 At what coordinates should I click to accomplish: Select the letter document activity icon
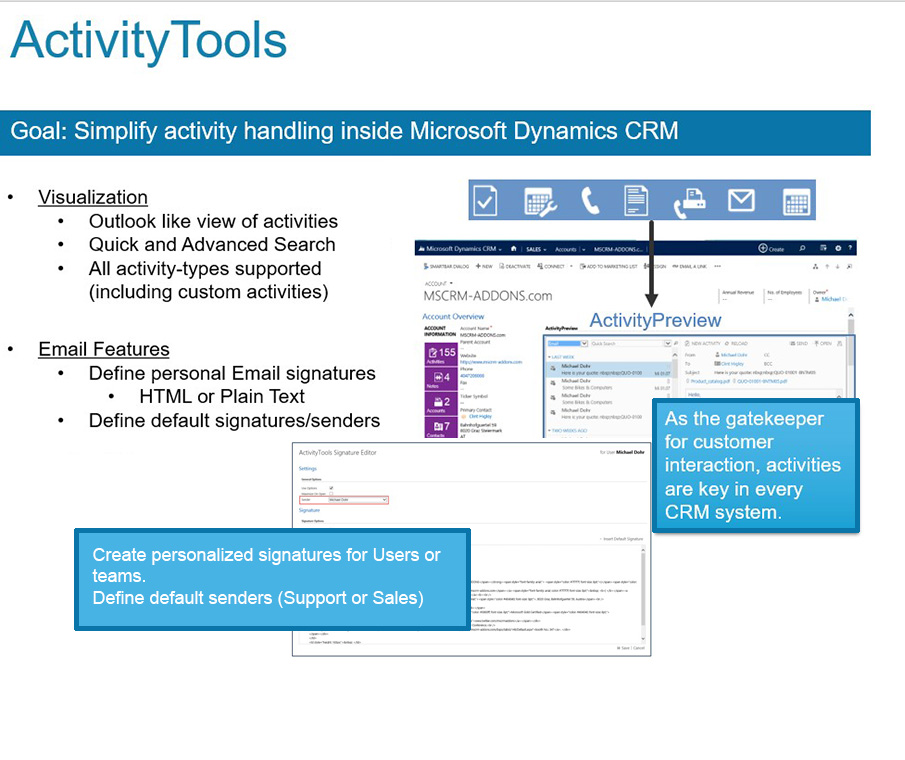pyautogui.click(x=636, y=201)
